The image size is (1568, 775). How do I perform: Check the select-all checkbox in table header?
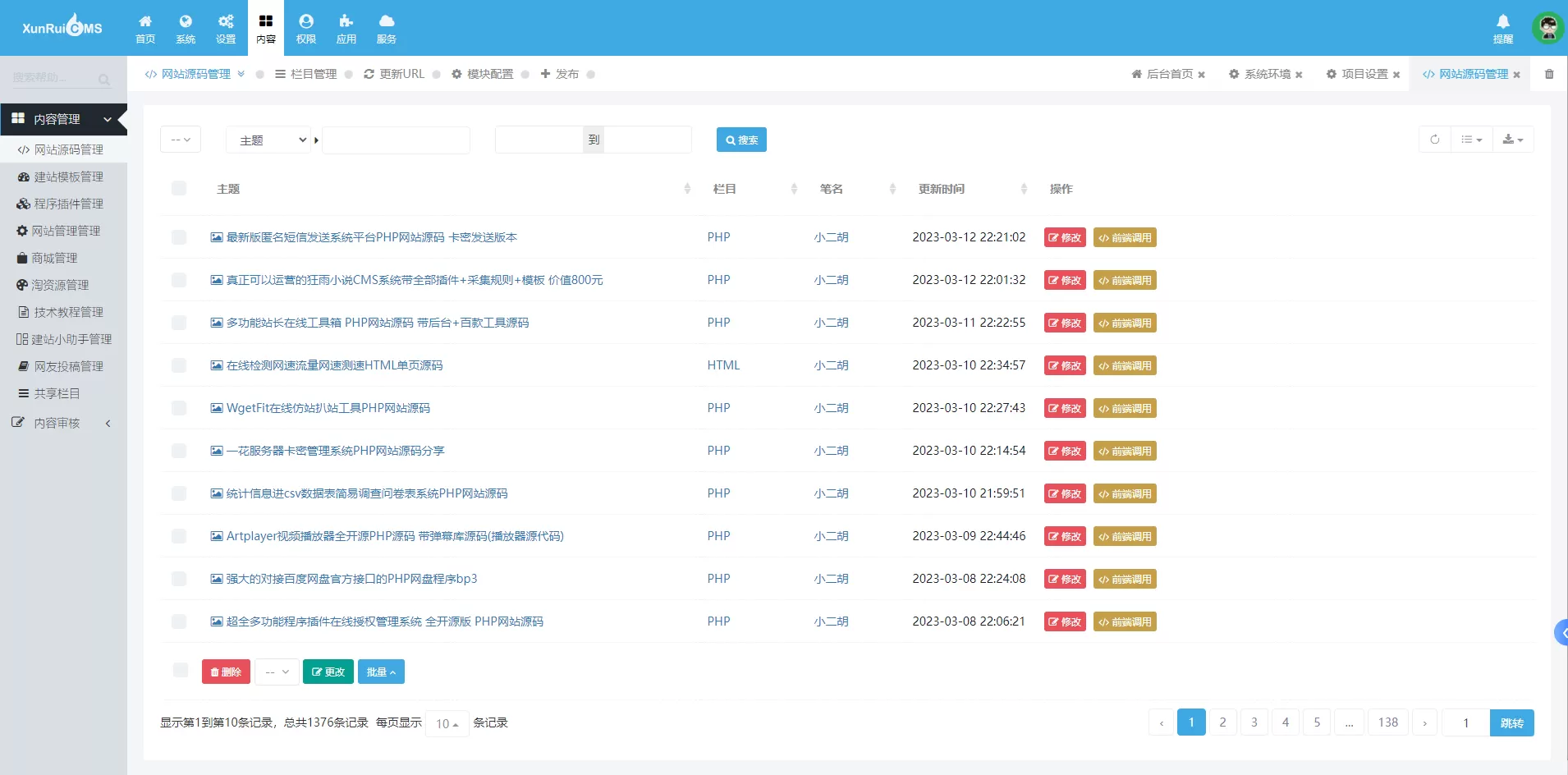pyautogui.click(x=179, y=189)
